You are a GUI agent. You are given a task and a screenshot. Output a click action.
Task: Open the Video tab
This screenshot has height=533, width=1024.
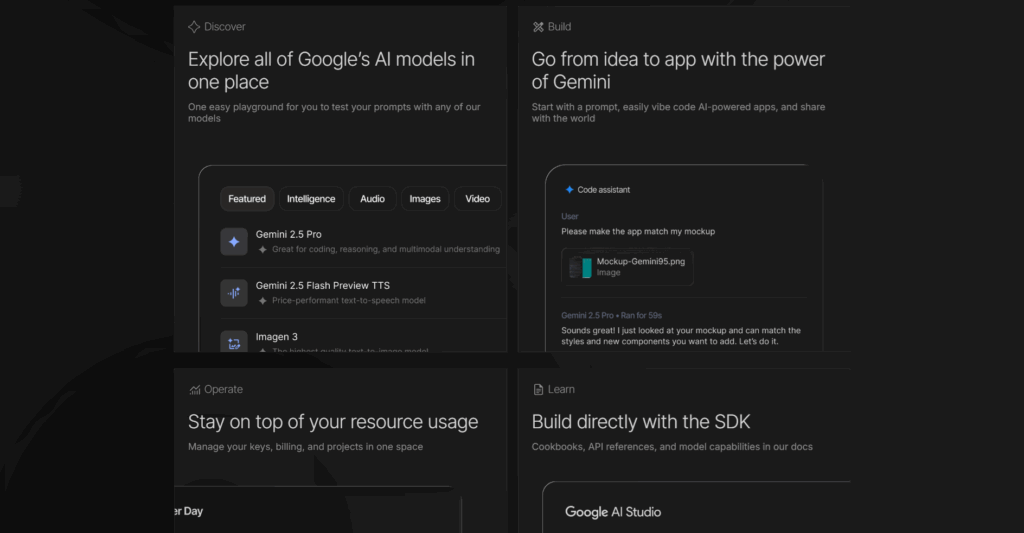(x=477, y=199)
